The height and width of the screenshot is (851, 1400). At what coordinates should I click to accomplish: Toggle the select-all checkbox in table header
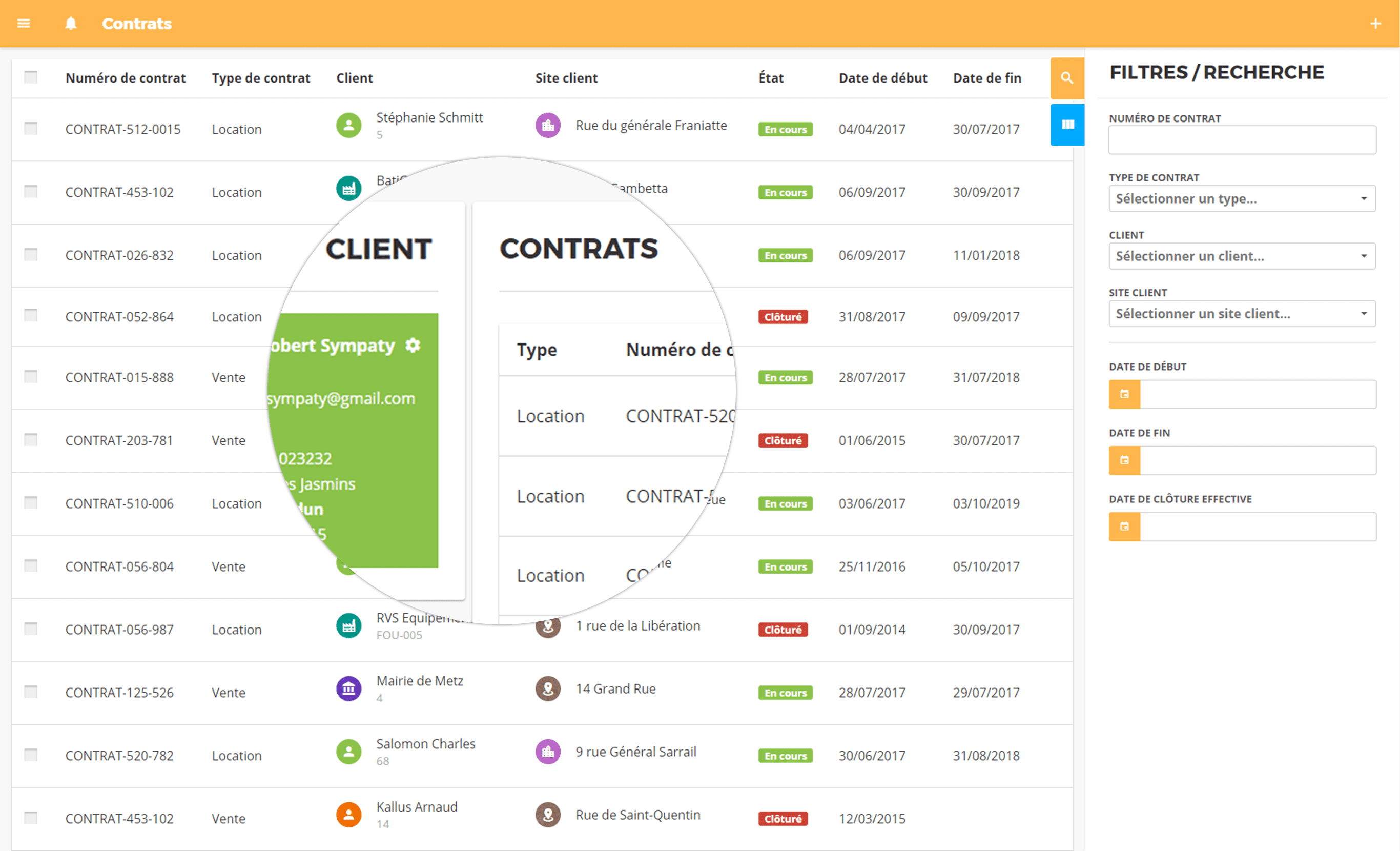(x=31, y=77)
